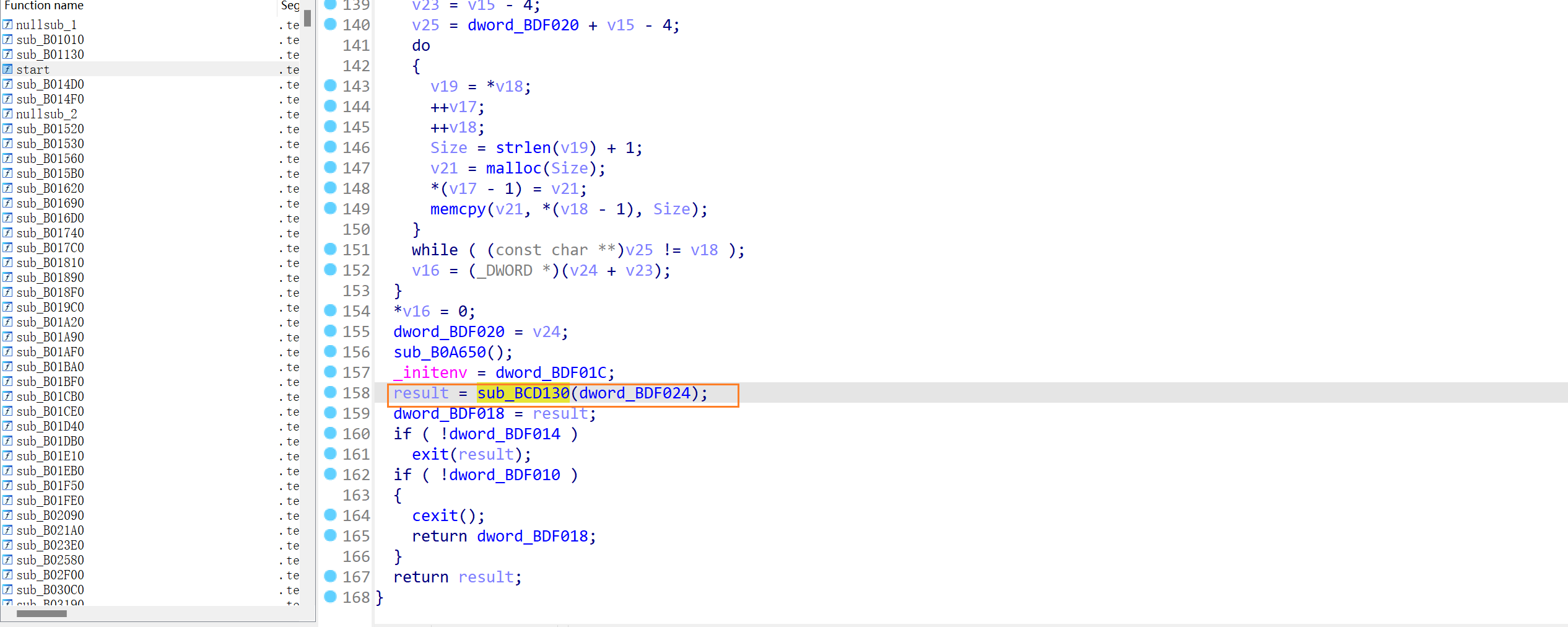Click the function list vertical scrollbar thumb
The image size is (1568, 627).
click(x=308, y=18)
